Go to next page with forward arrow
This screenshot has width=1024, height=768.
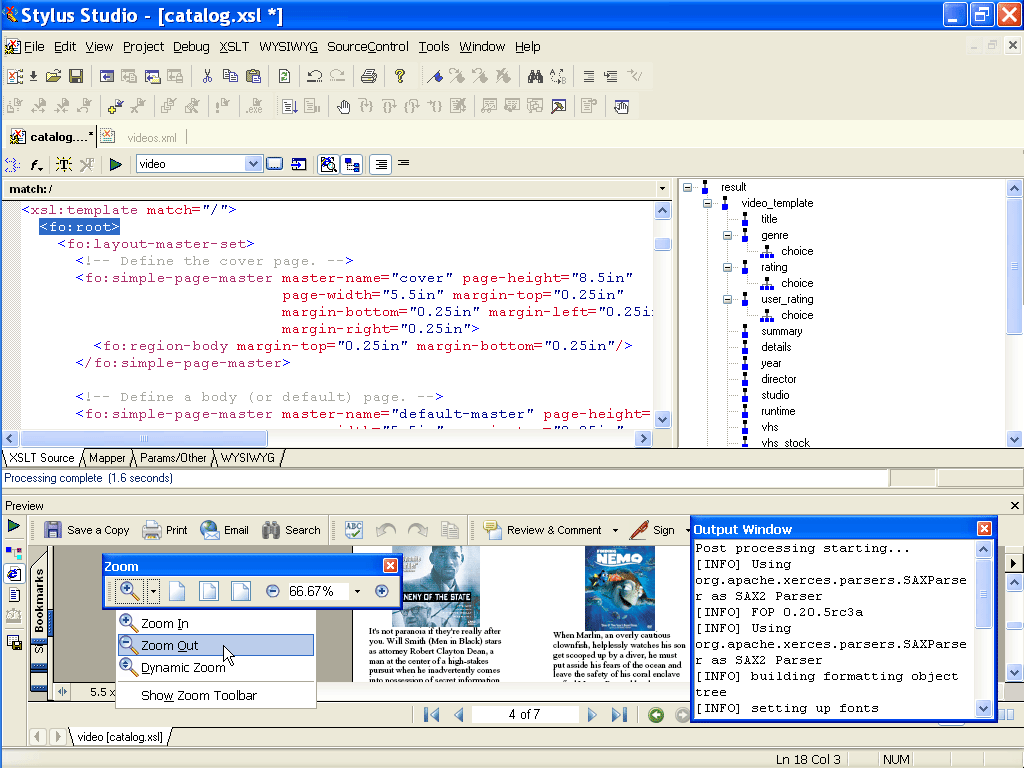[591, 714]
